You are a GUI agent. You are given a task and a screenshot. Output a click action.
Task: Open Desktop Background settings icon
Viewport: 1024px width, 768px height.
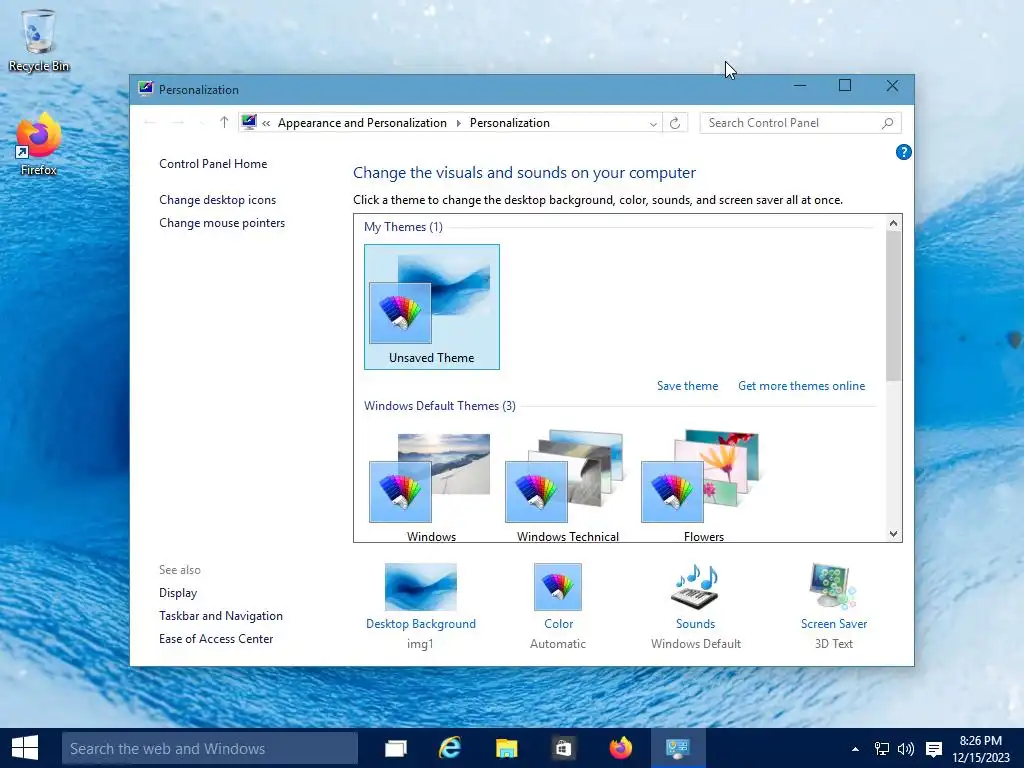421,586
